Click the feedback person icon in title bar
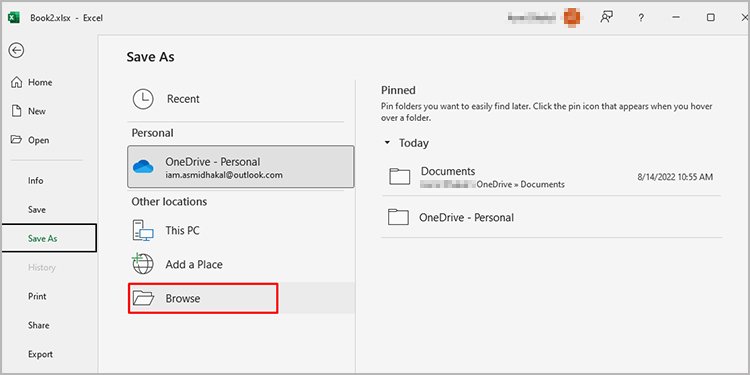Viewport: 750px width, 375px height. click(x=607, y=17)
